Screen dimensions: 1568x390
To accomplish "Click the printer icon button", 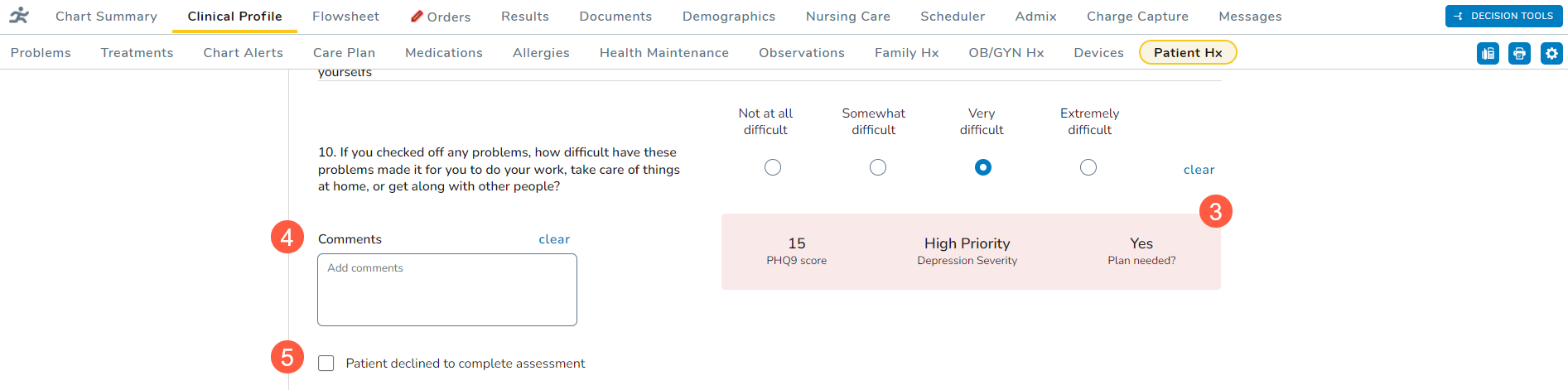I will point(1519,54).
